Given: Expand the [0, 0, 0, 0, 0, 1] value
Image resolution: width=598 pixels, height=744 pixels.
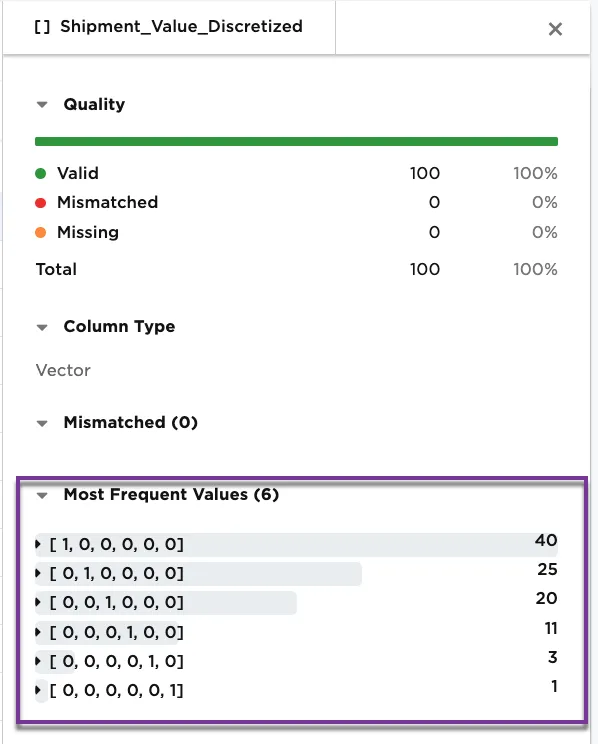Looking at the screenshot, I should point(38,690).
